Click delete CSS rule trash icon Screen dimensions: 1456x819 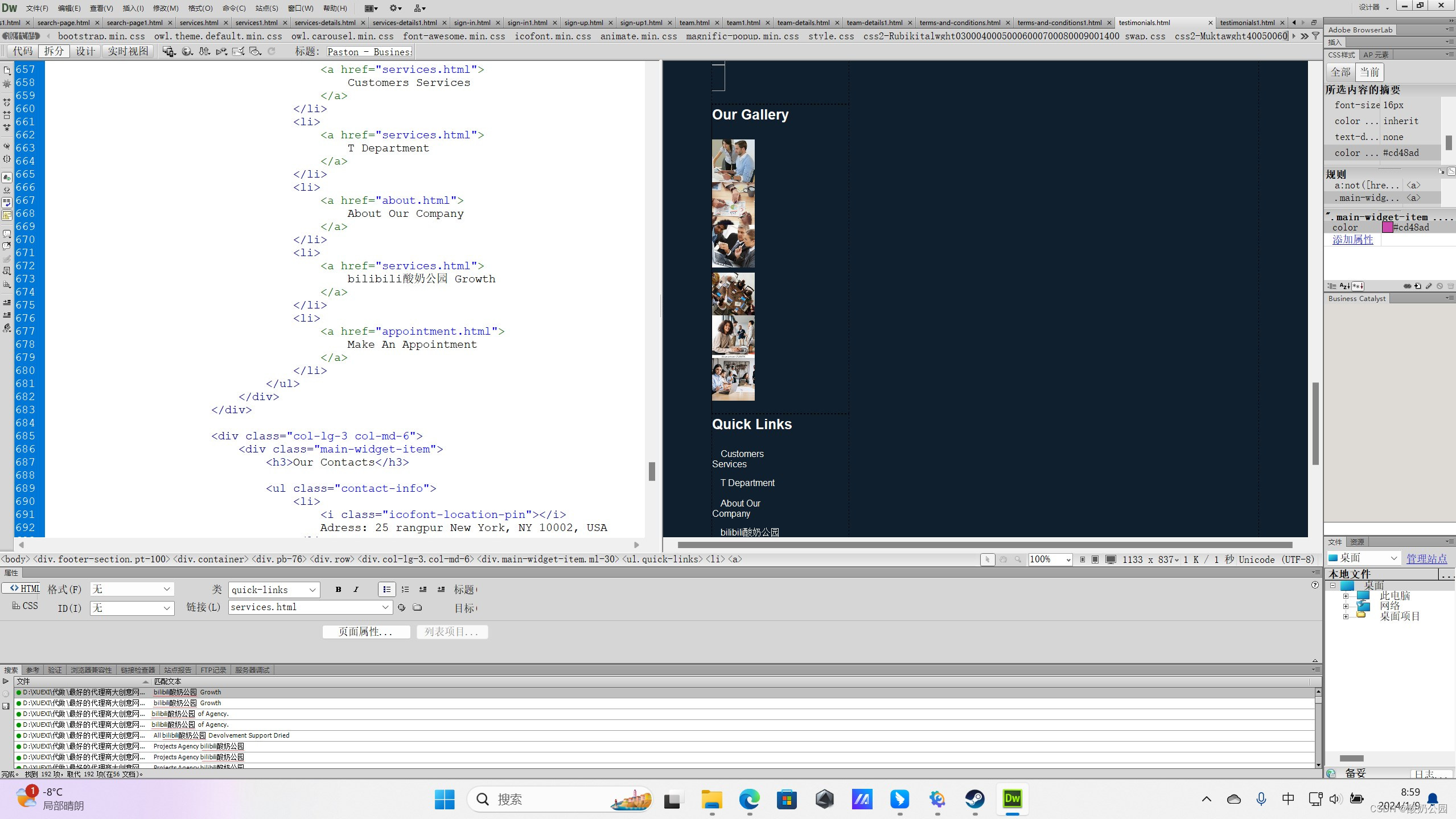pyautogui.click(x=1450, y=286)
